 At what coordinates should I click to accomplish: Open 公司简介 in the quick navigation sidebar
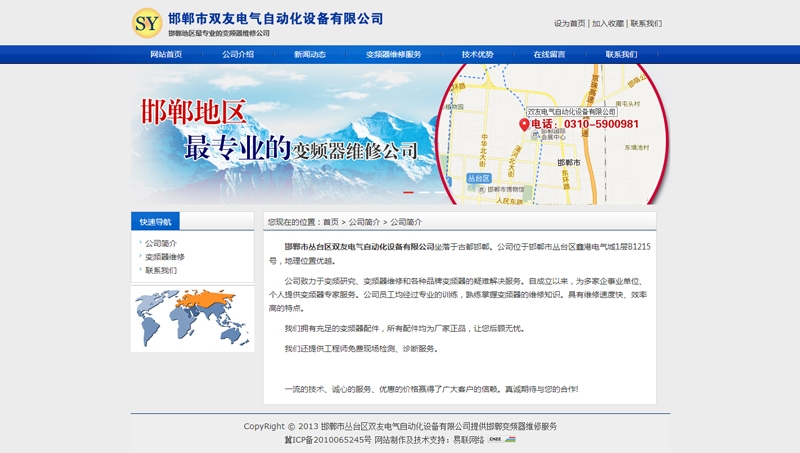click(x=161, y=243)
